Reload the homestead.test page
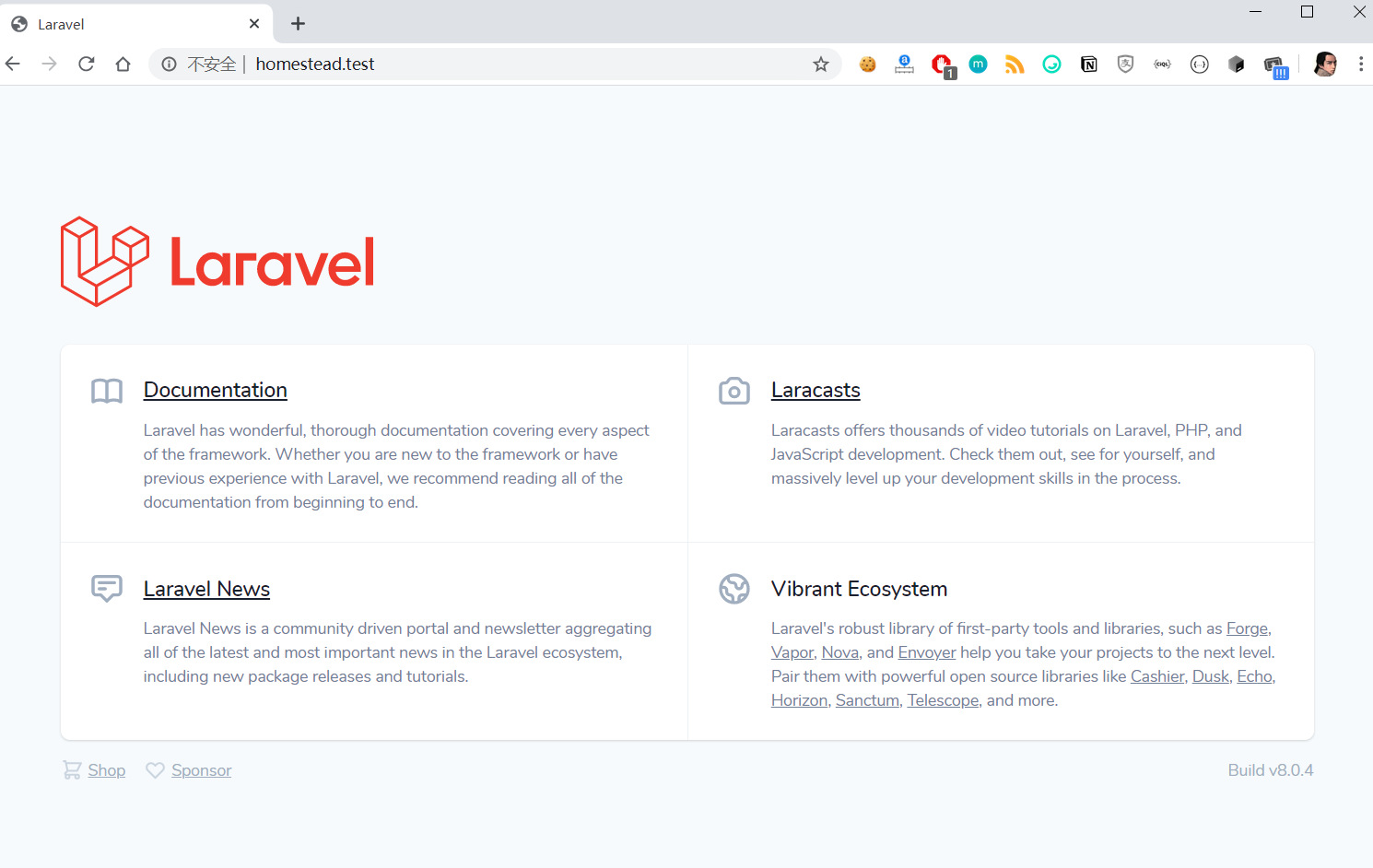Image resolution: width=1373 pixels, height=868 pixels. point(87,64)
